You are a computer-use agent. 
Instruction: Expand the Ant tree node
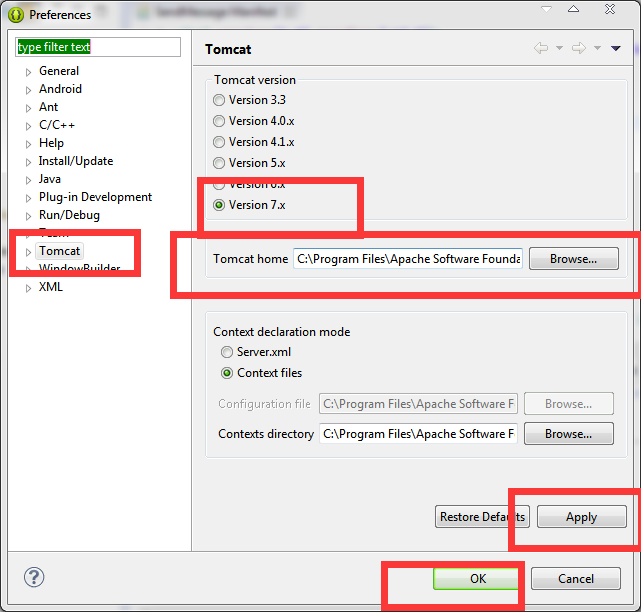(x=28, y=108)
